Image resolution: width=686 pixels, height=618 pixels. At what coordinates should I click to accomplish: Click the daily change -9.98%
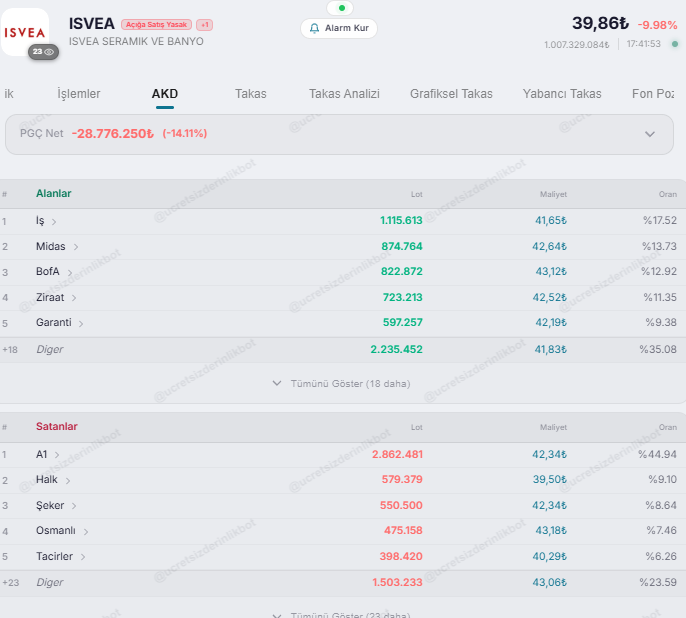657,25
